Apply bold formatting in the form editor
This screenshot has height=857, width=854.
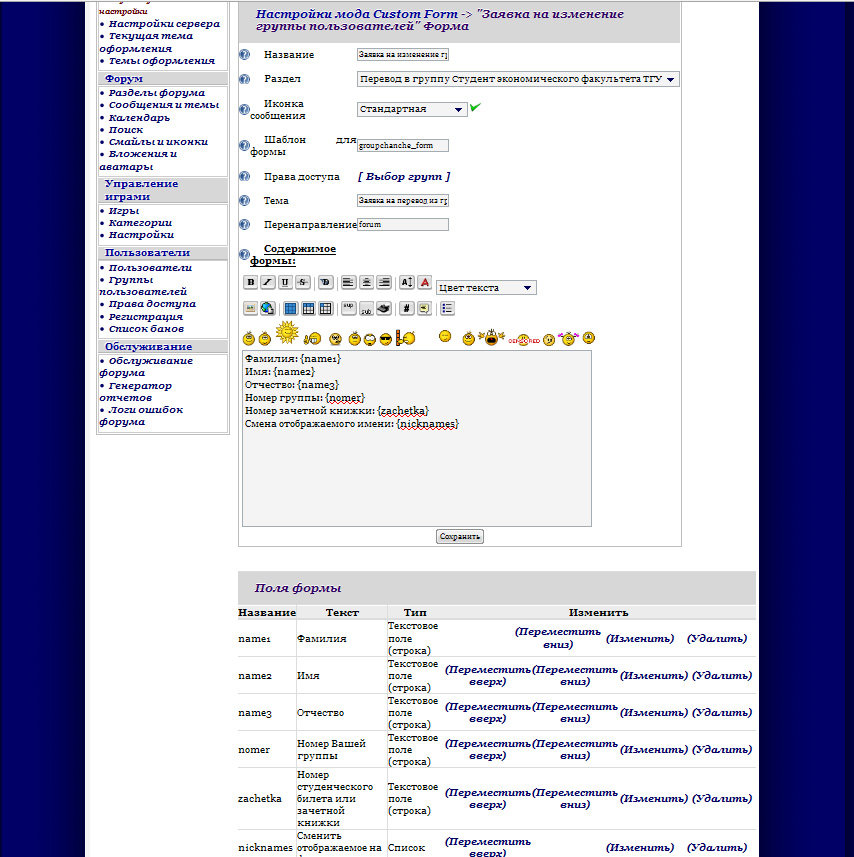[x=250, y=282]
